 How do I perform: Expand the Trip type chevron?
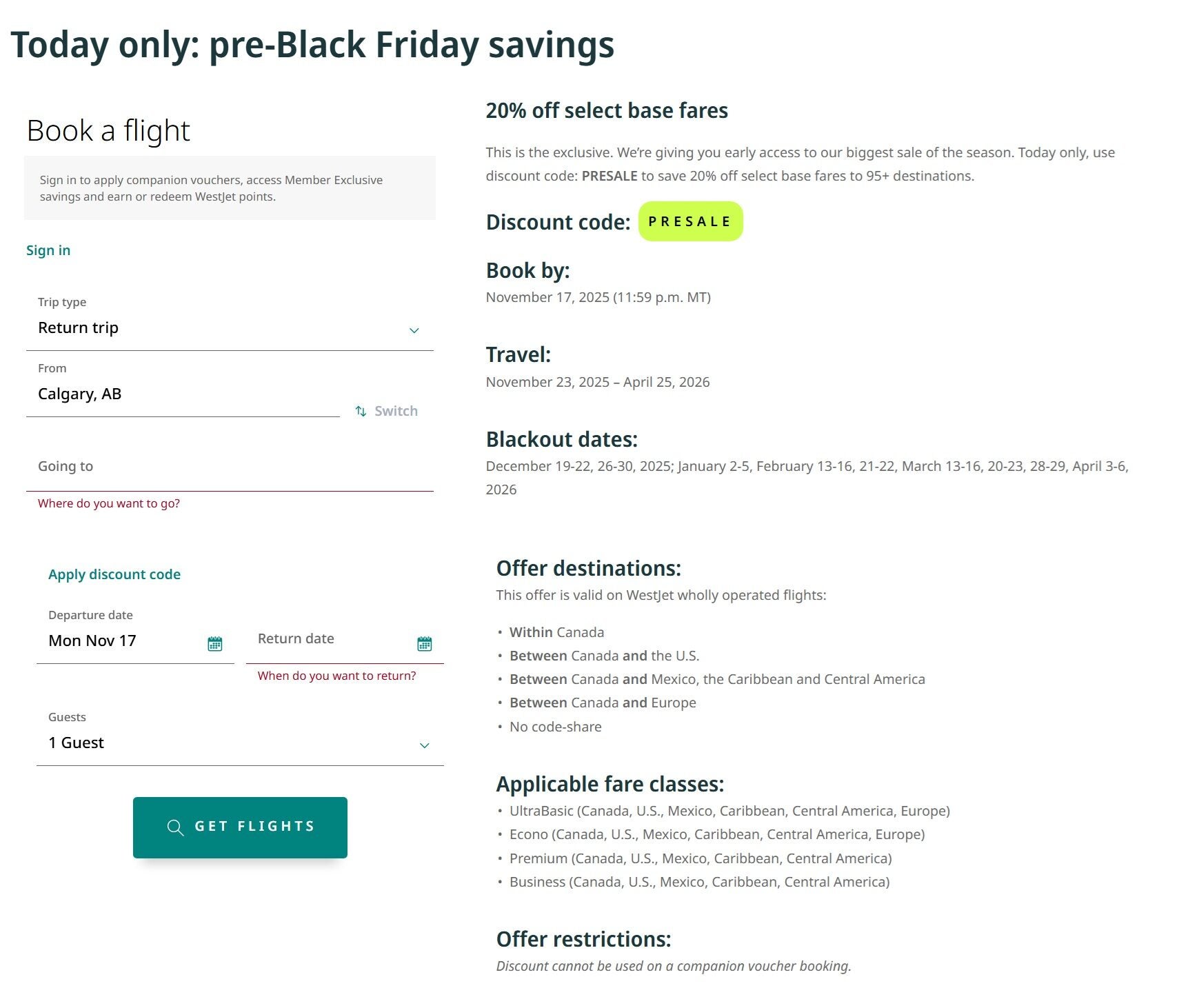coord(414,330)
